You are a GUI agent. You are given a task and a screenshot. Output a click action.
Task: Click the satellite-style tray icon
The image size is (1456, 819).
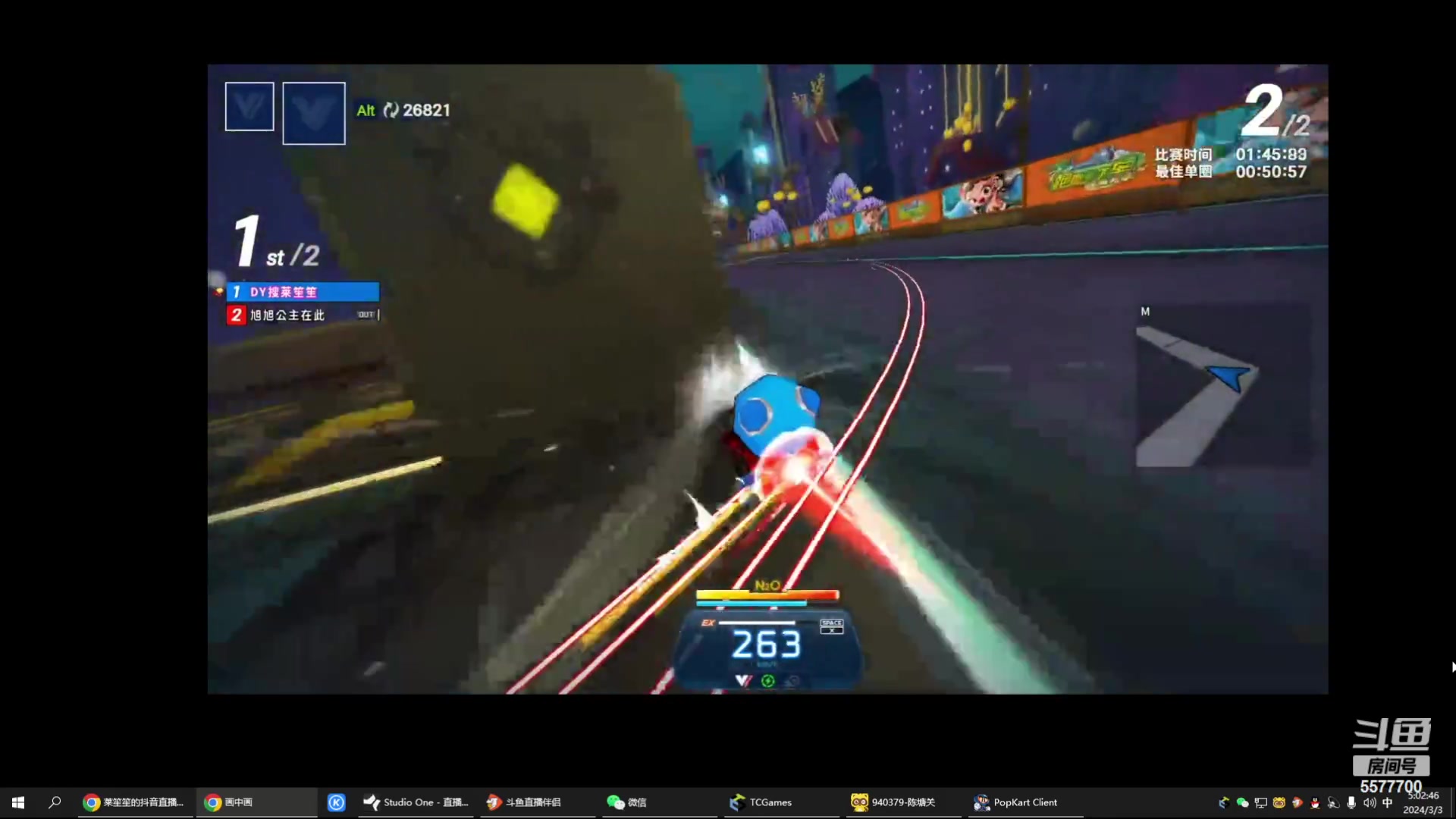point(1333,802)
